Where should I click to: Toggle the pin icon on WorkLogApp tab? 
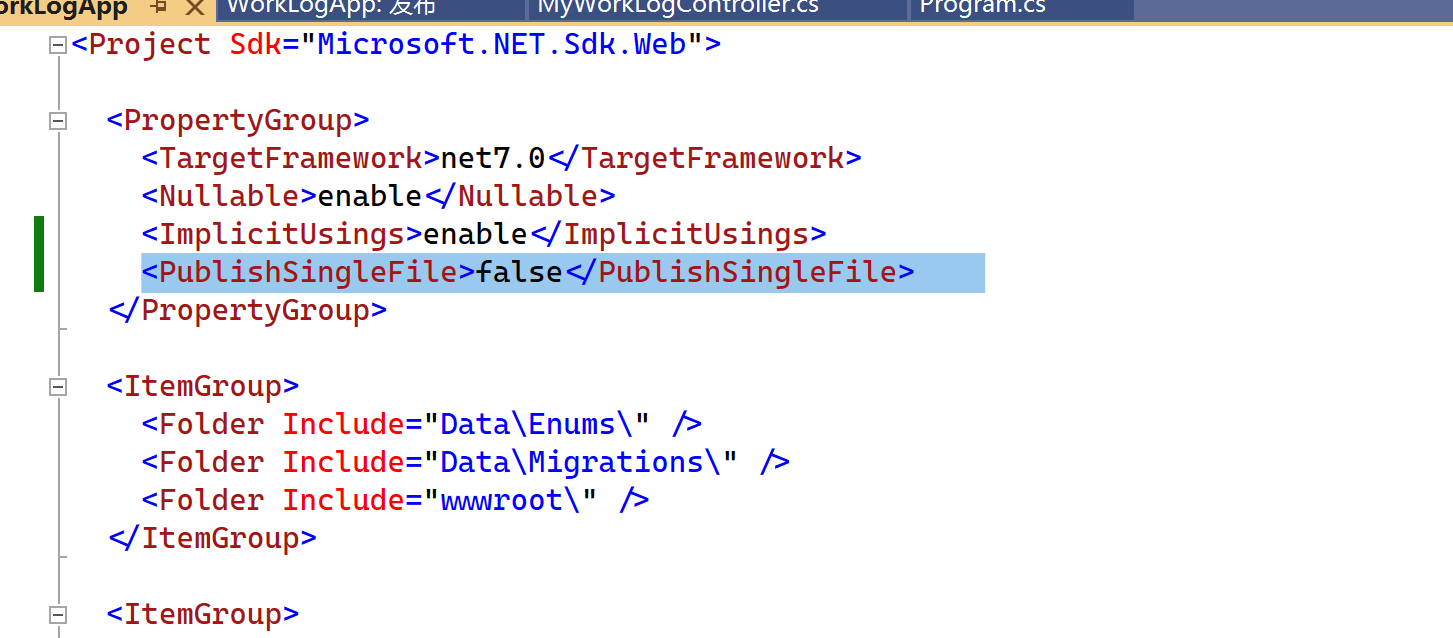[159, 8]
